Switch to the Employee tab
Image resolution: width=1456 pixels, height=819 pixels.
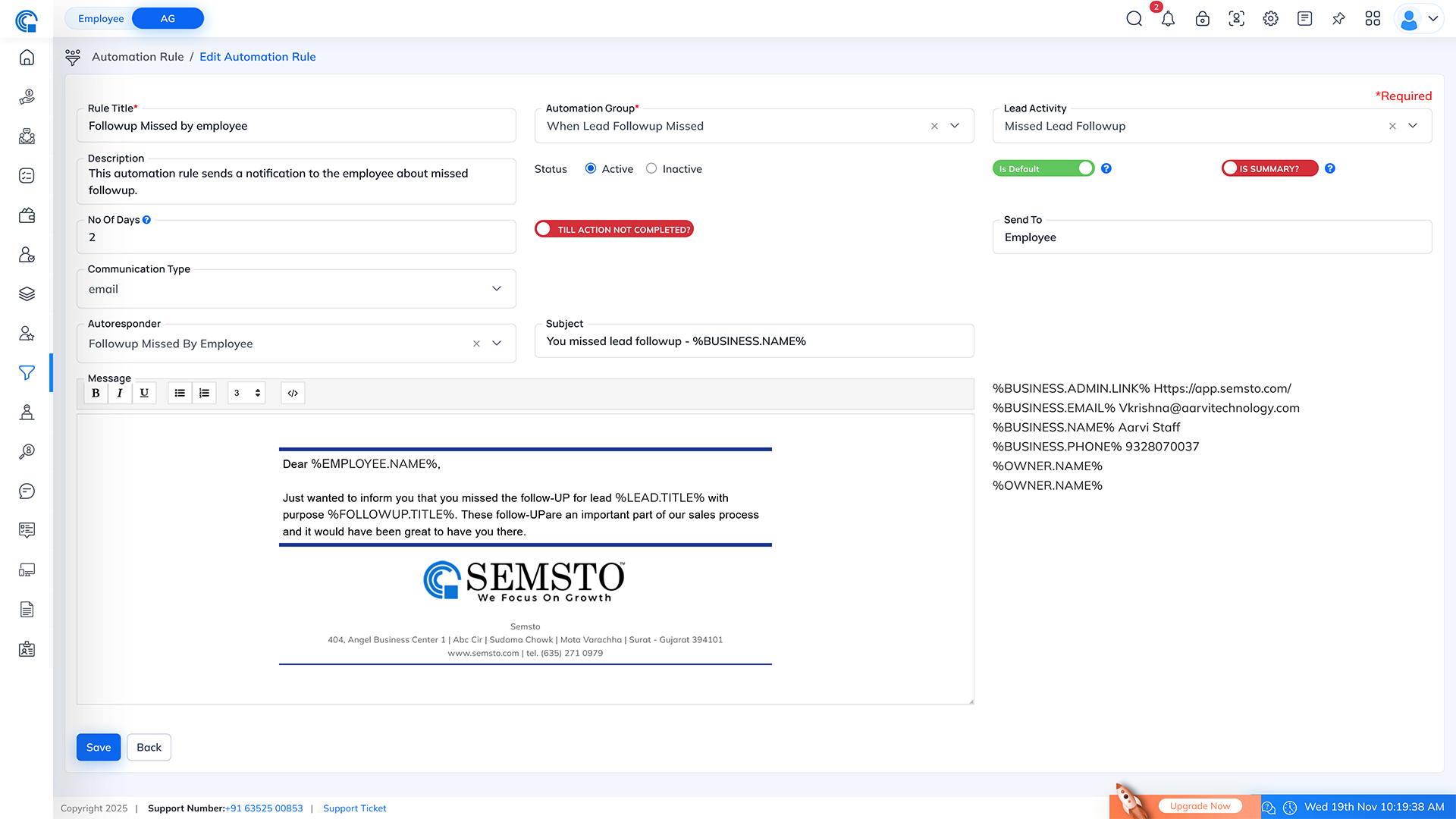tap(101, 18)
